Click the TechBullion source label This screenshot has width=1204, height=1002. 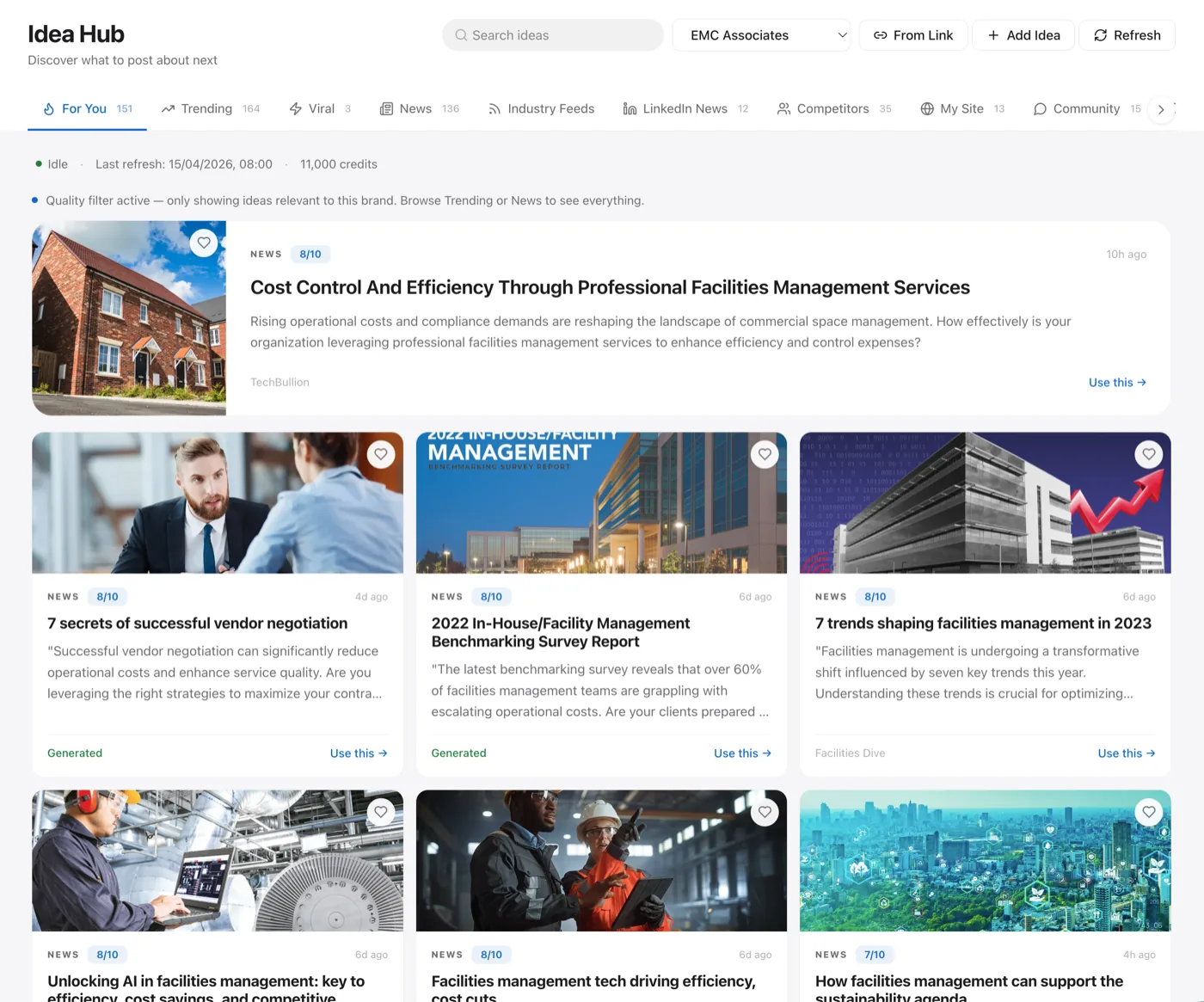pyautogui.click(x=279, y=383)
